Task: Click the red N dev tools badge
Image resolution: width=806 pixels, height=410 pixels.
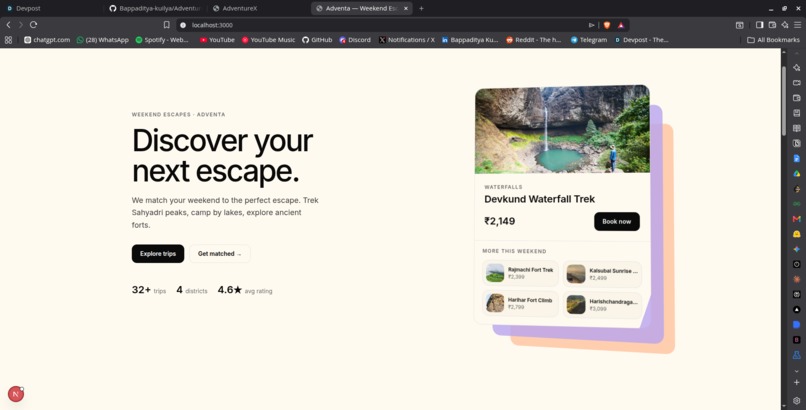Action: 16,394
